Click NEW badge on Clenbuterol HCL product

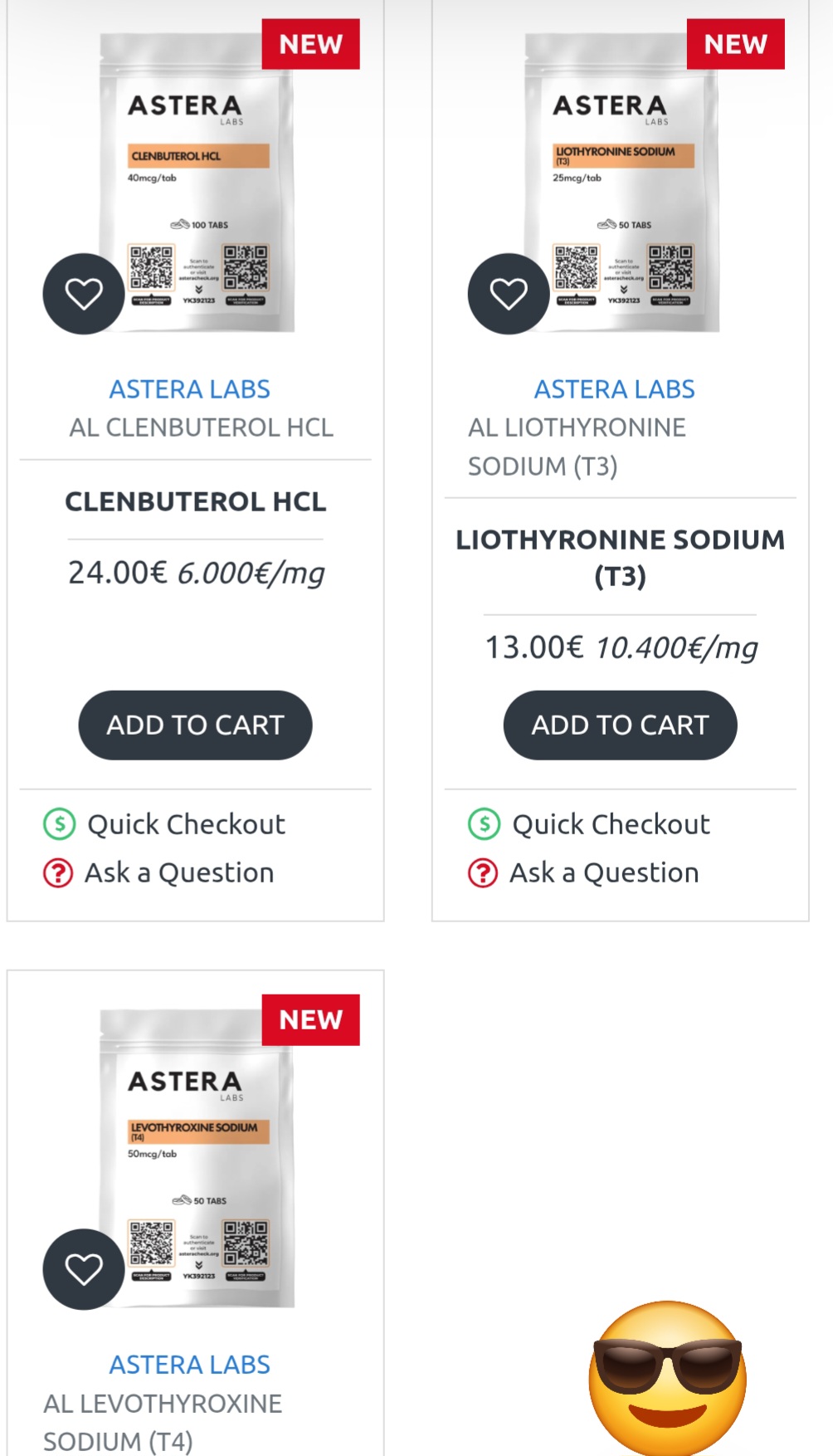pos(310,44)
